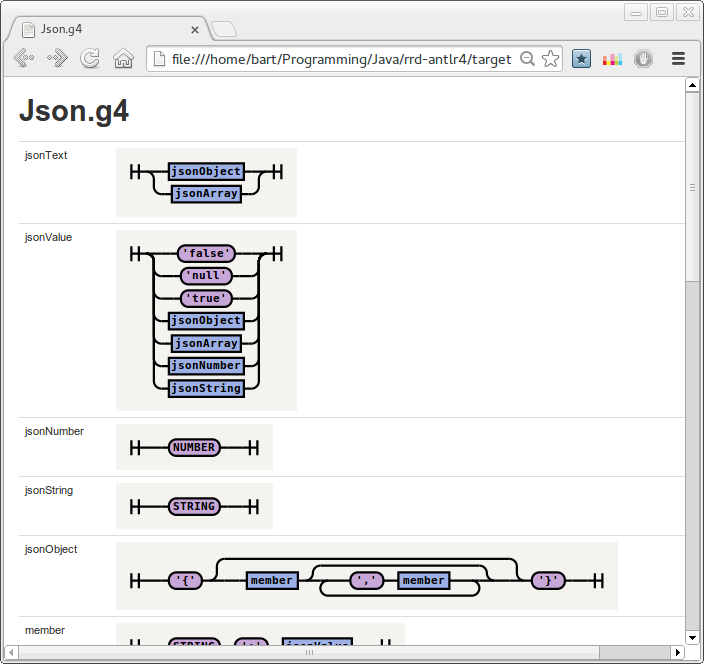Click jsonObject box in jsonText diagram
704x664 pixels.
coord(206,171)
